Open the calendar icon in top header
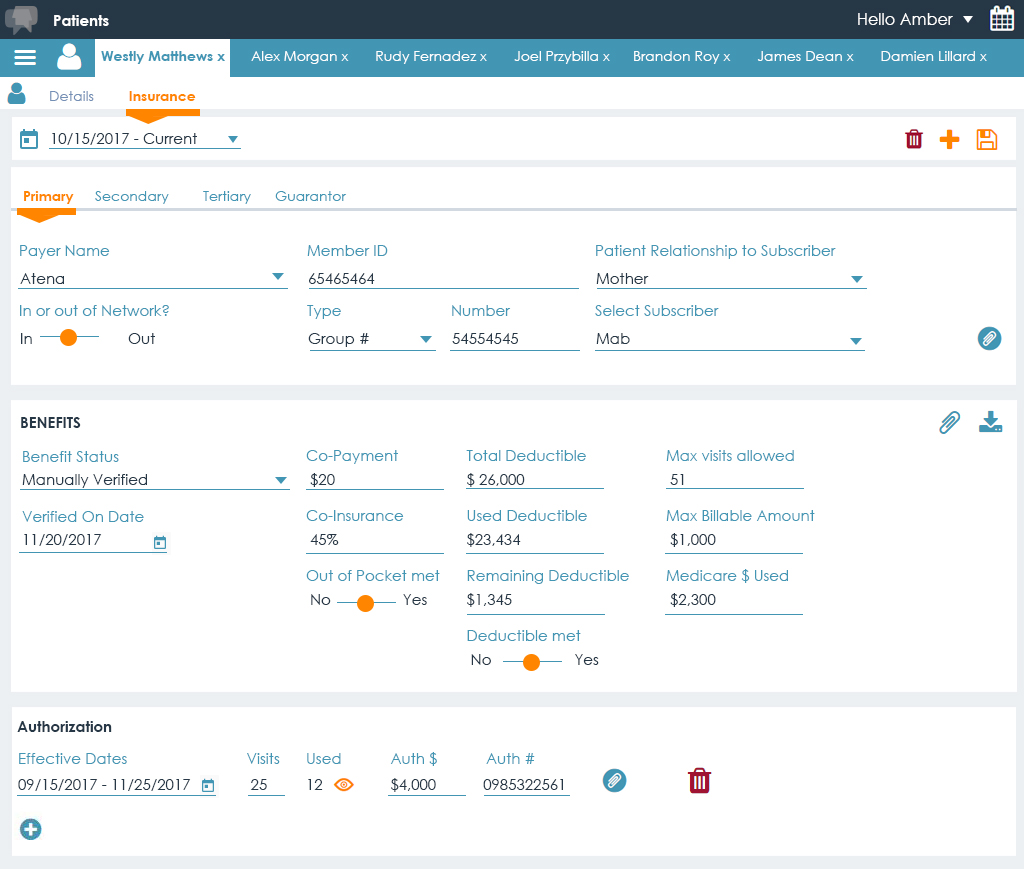This screenshot has width=1024, height=869. click(x=1001, y=19)
